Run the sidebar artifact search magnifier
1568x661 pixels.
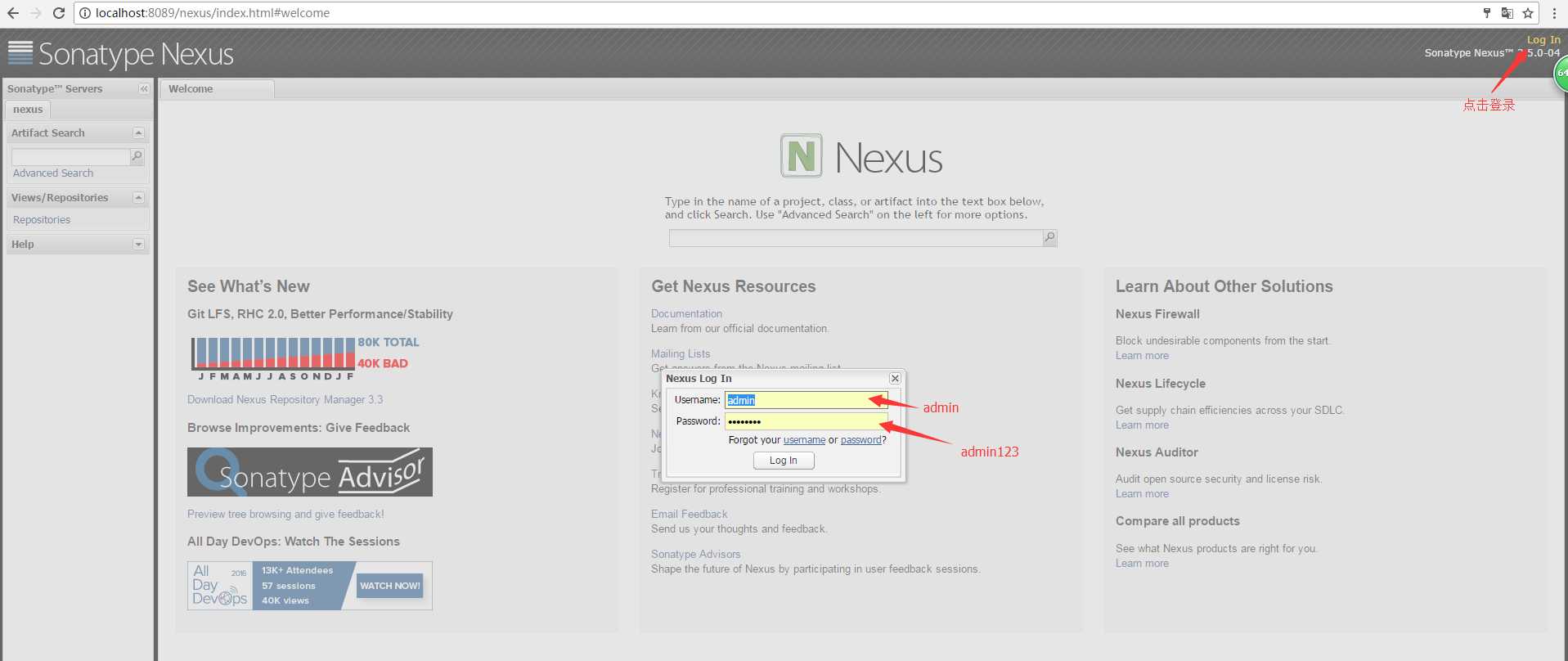[x=137, y=156]
